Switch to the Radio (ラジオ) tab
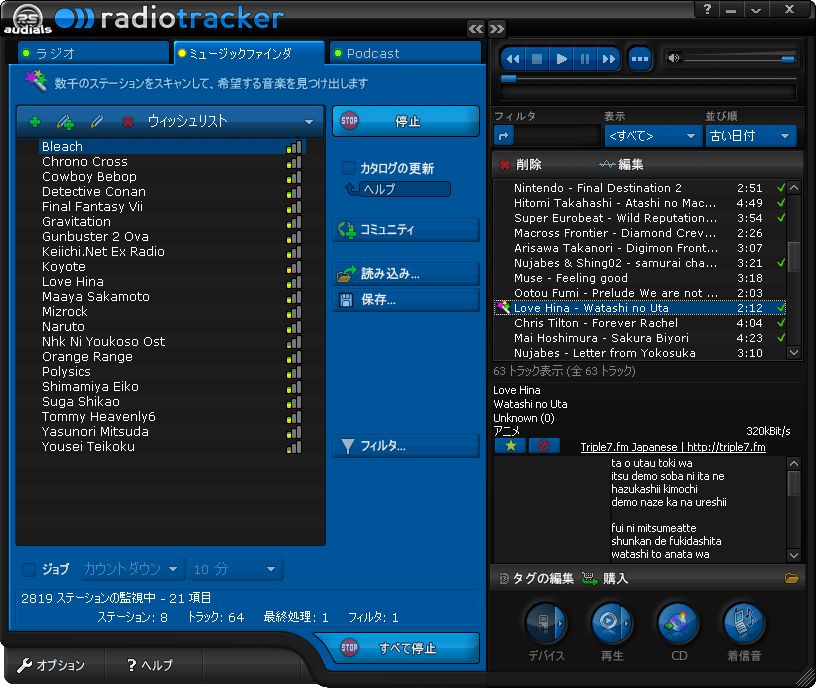 (93, 53)
